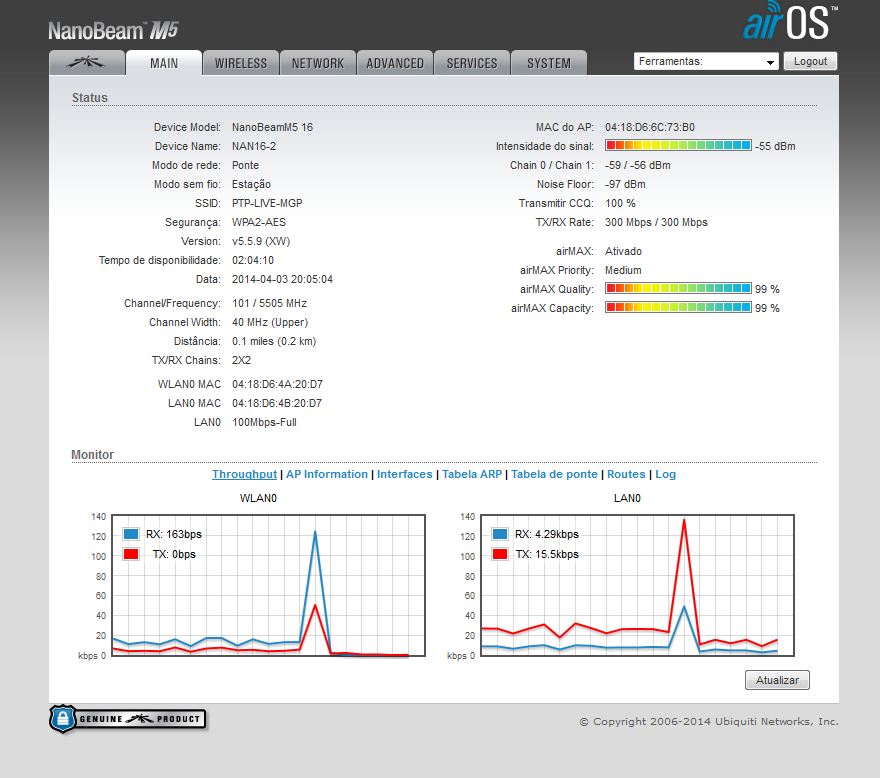Select the security value WPA2-AES
Image resolution: width=880 pixels, height=778 pixels.
[x=259, y=222]
